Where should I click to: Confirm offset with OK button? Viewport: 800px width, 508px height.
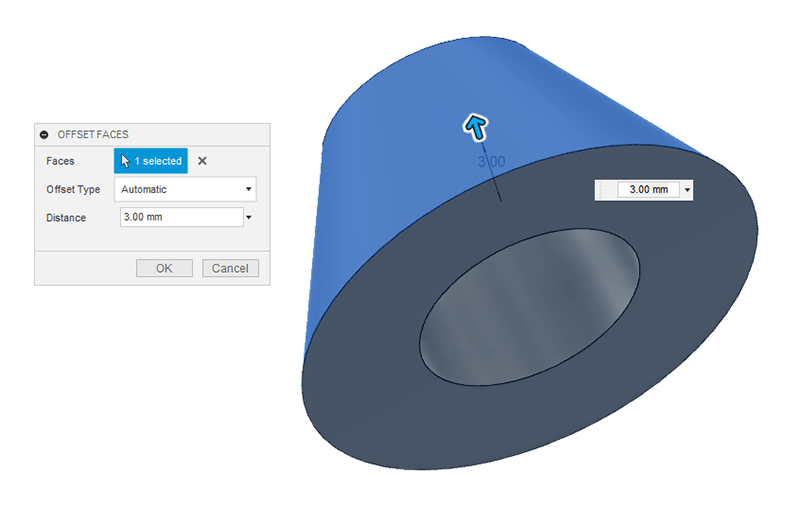(x=164, y=268)
